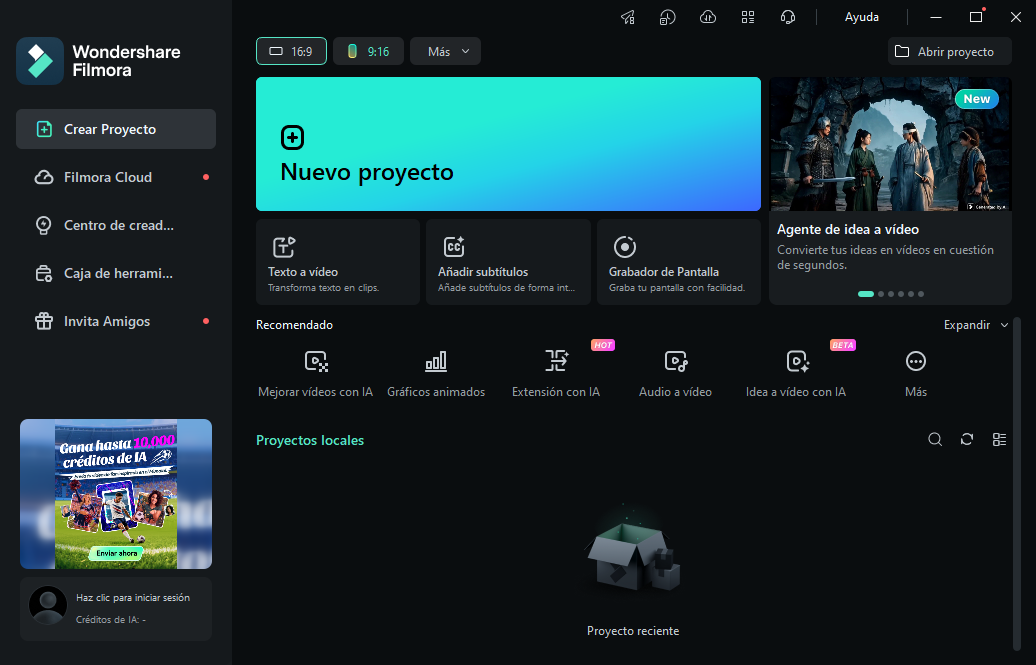Select Crear Proyecto in sidebar
The image size is (1036, 665).
116,129
